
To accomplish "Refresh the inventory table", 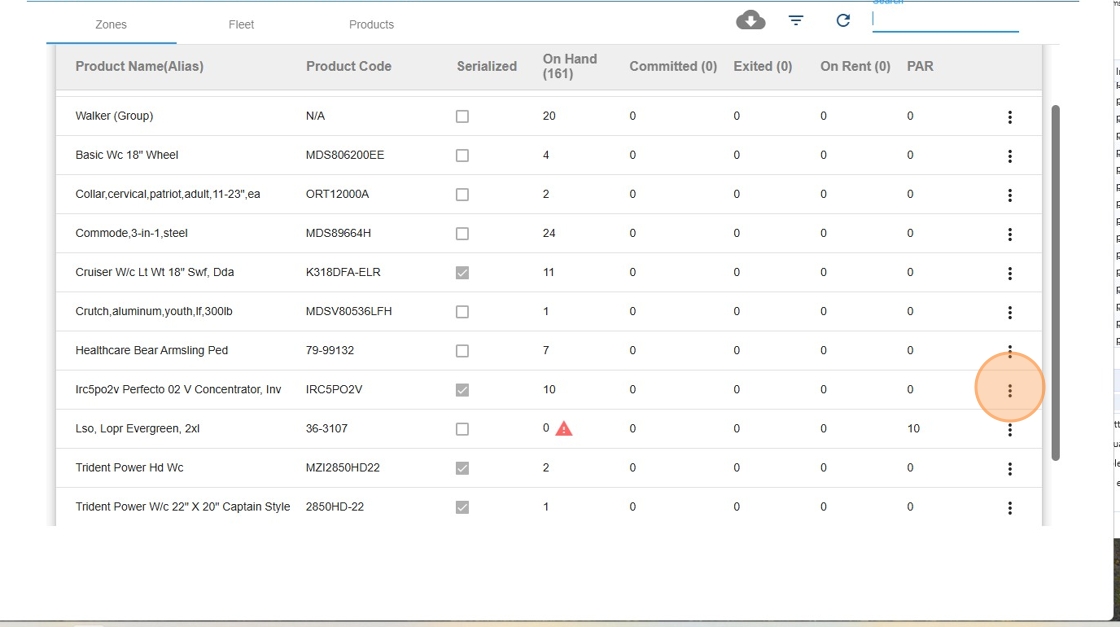I will click(x=843, y=21).
